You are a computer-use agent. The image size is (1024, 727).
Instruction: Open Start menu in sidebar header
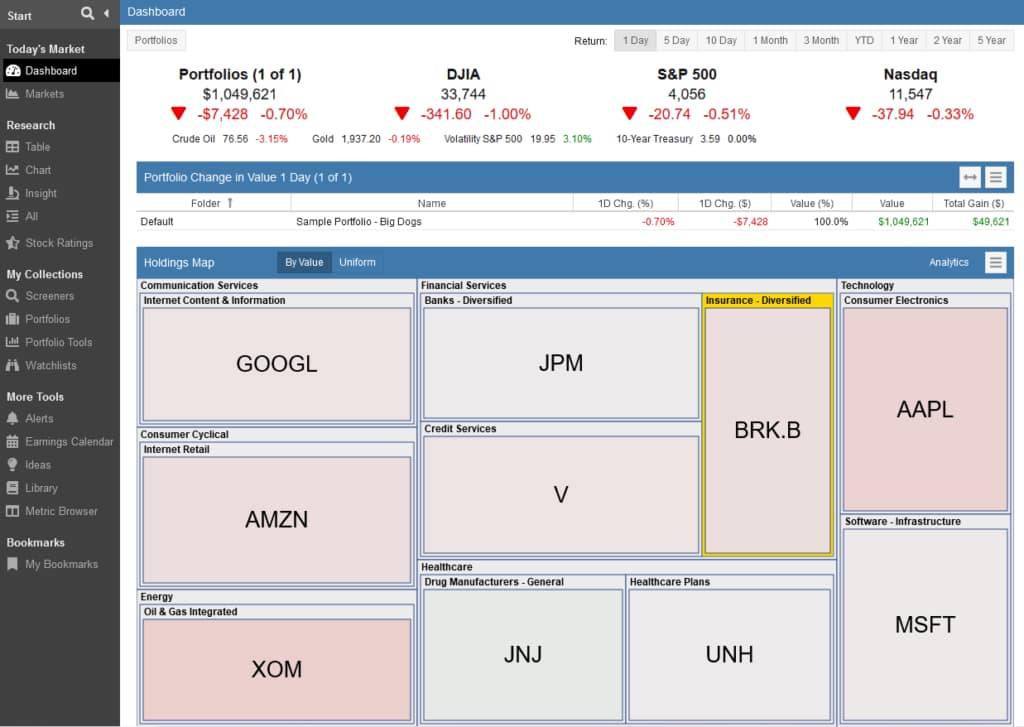(x=20, y=16)
